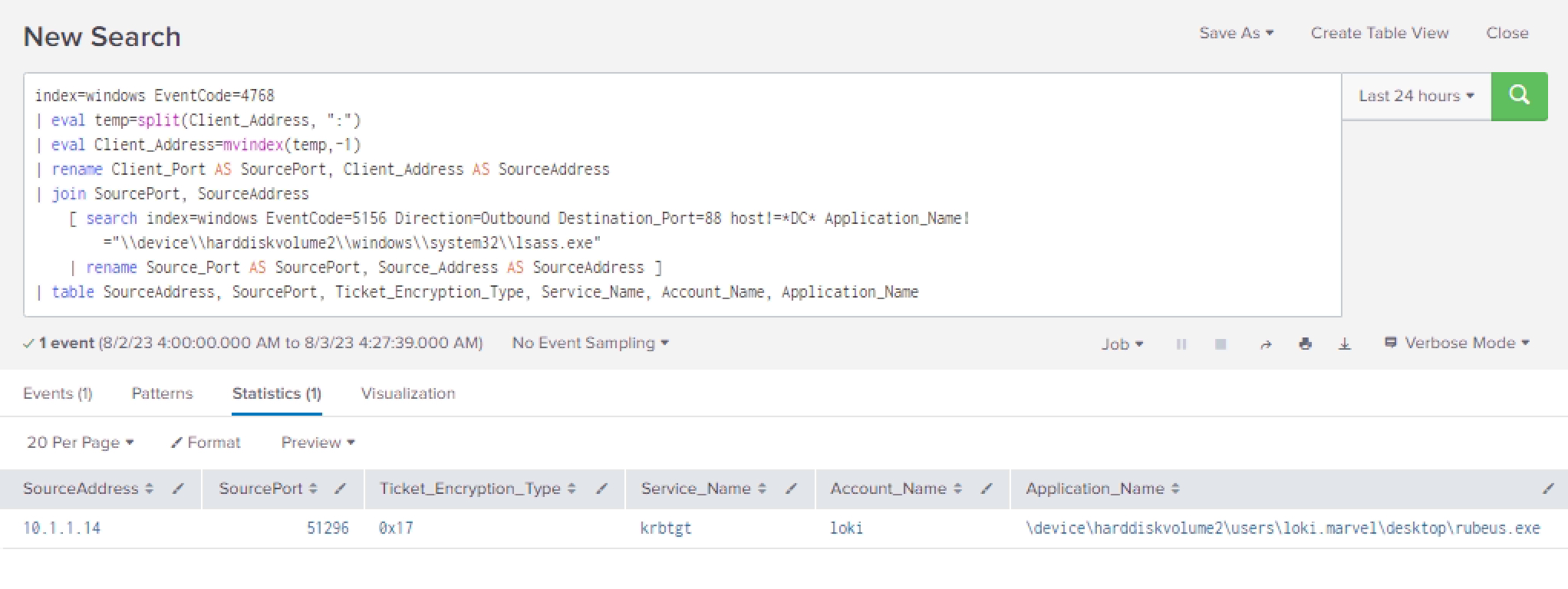Viewport: 1568px width, 589px height.
Task: Edit the SourceAddress column with pencil icon
Action: pyautogui.click(x=178, y=489)
